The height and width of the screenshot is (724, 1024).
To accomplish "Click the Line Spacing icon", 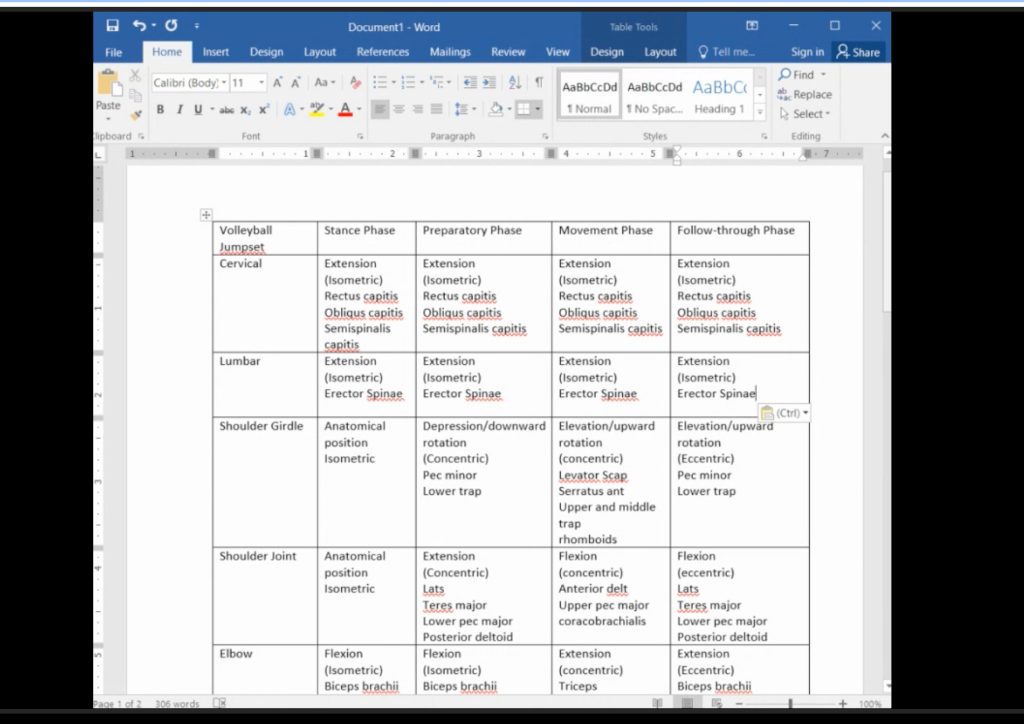I will (461, 110).
